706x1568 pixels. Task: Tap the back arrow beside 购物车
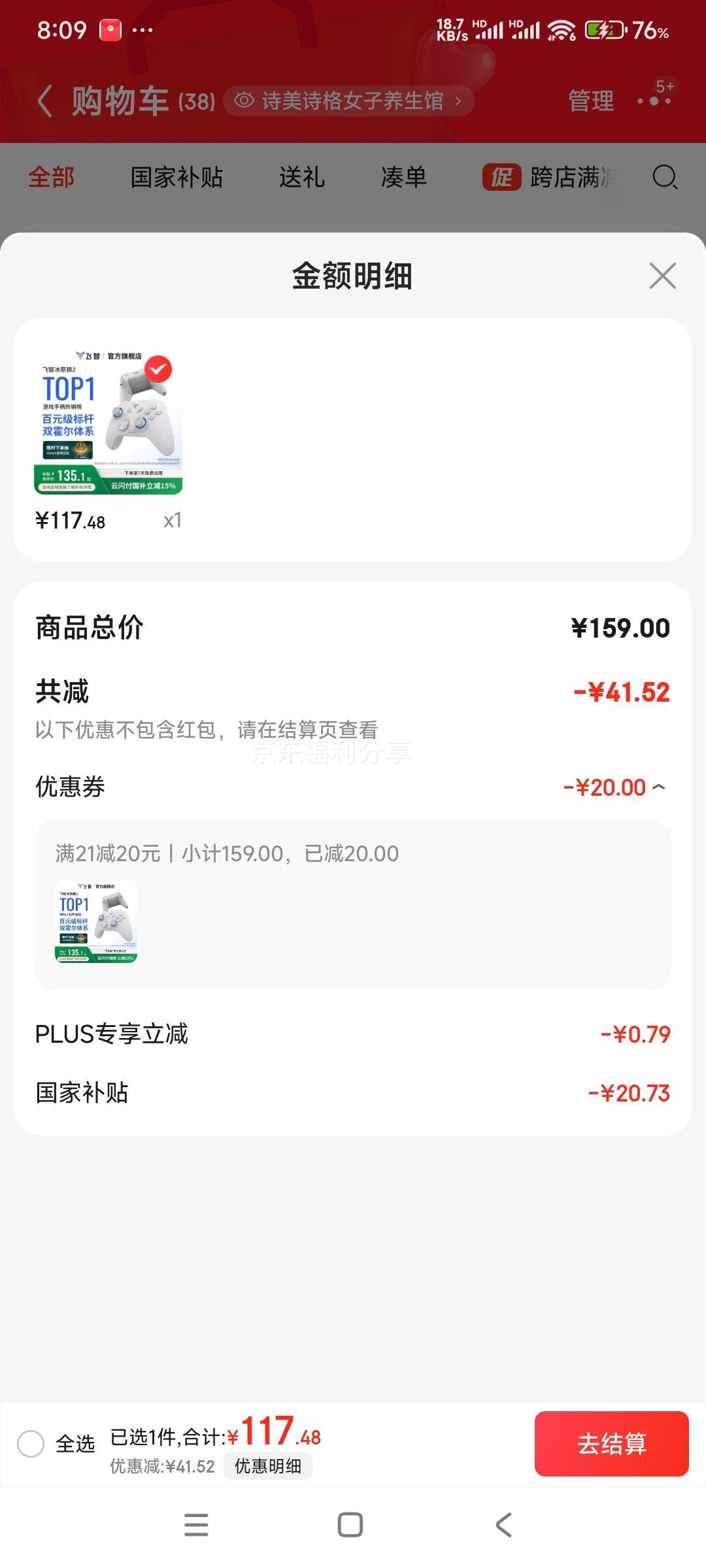click(44, 101)
